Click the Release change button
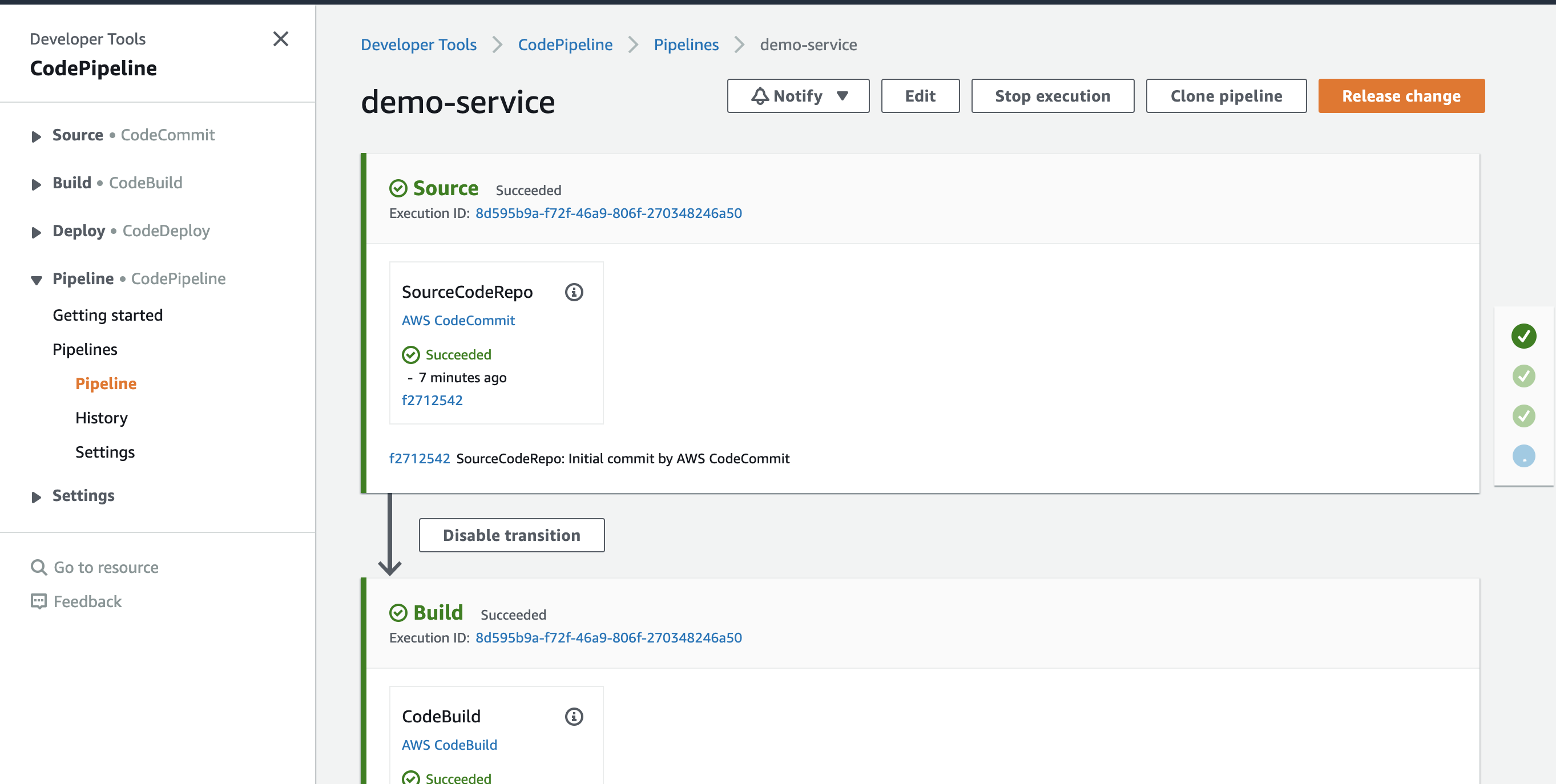The image size is (1556, 784). click(x=1401, y=96)
